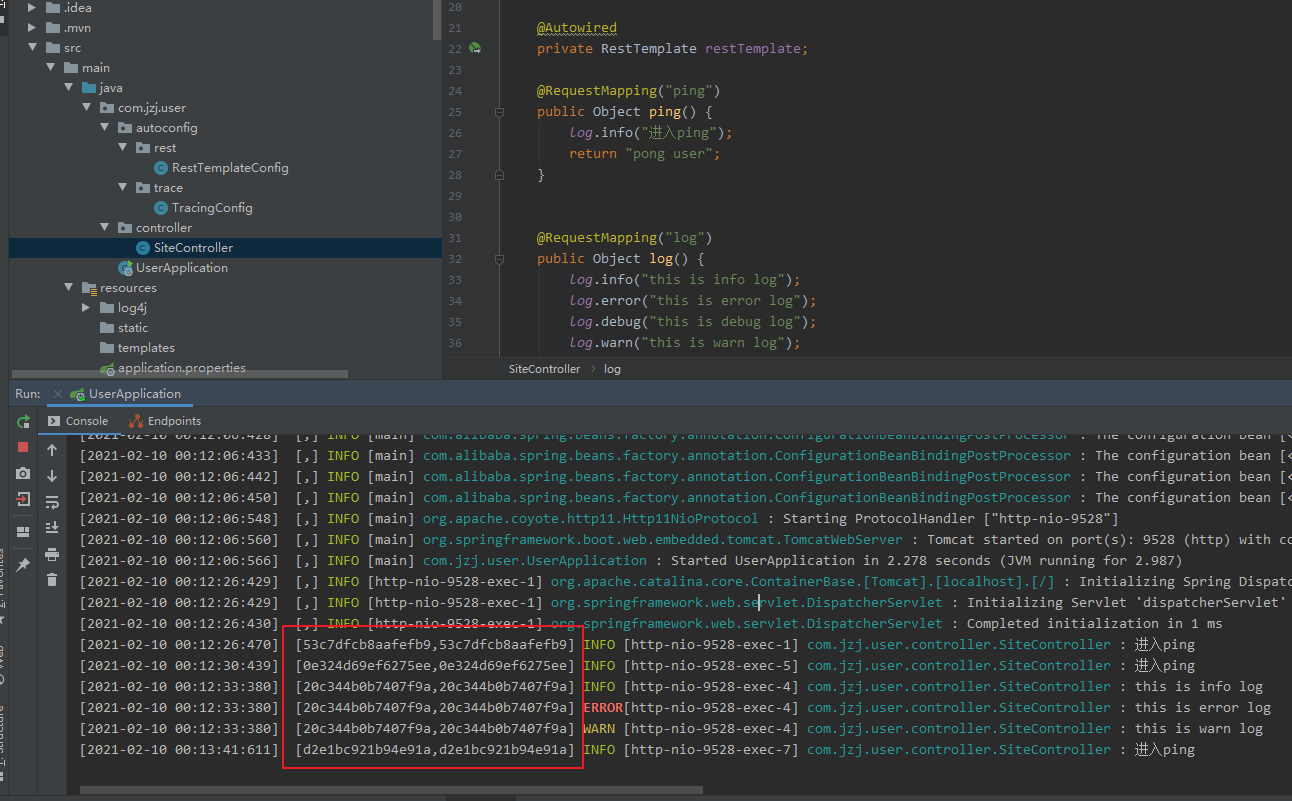This screenshot has height=801, width=1292.
Task: Click restTemplate field name at line 22
Action: pos(753,48)
